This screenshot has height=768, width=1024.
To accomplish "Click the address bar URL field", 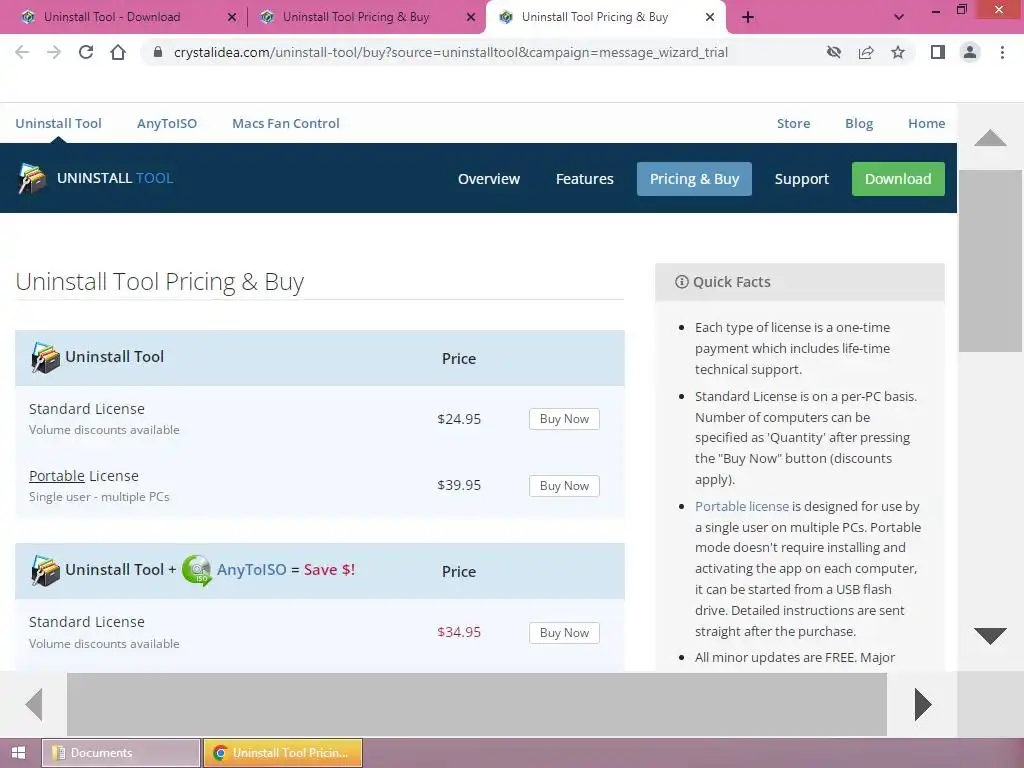I will click(x=451, y=52).
